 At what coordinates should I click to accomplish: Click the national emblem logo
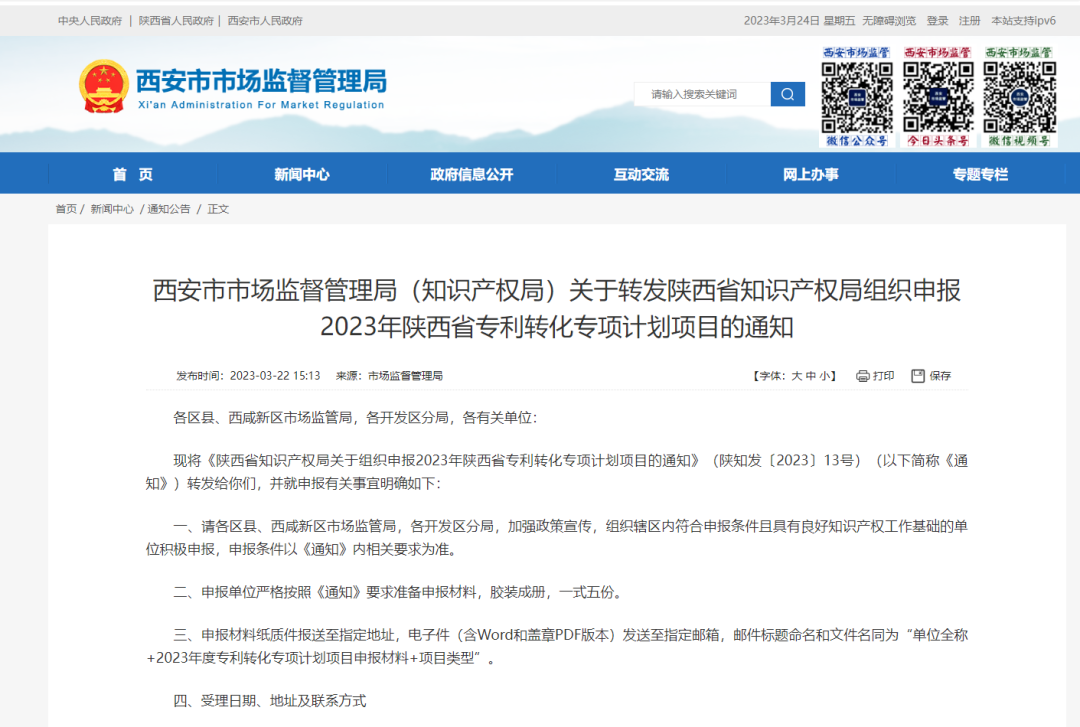pos(104,86)
